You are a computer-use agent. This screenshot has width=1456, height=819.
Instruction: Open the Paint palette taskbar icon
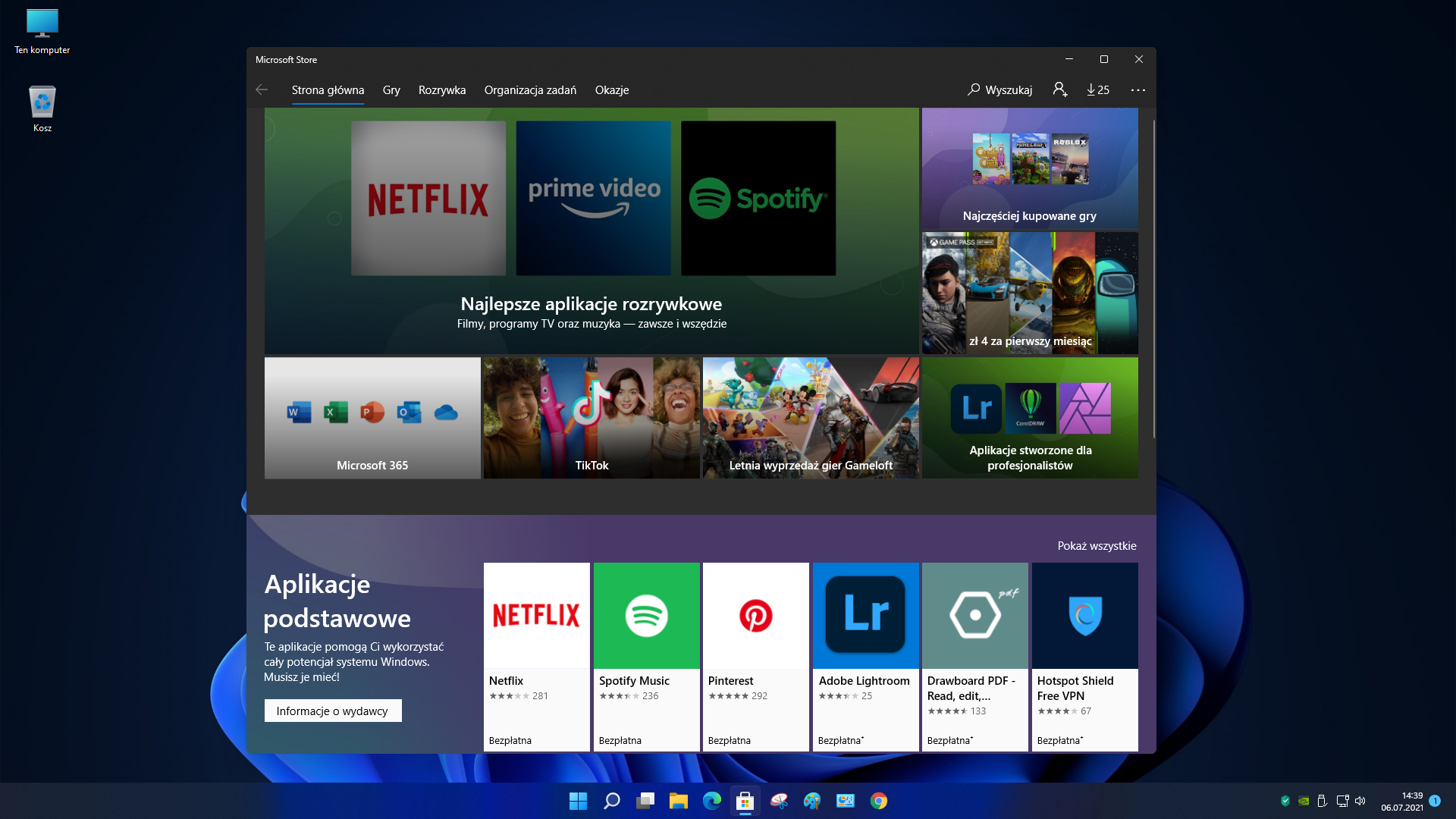pos(812,801)
